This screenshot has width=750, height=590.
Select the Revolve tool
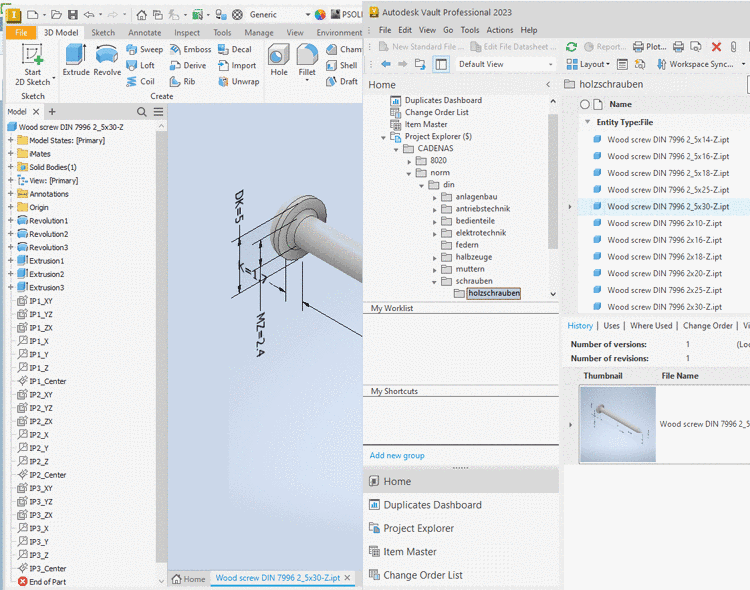(x=107, y=59)
